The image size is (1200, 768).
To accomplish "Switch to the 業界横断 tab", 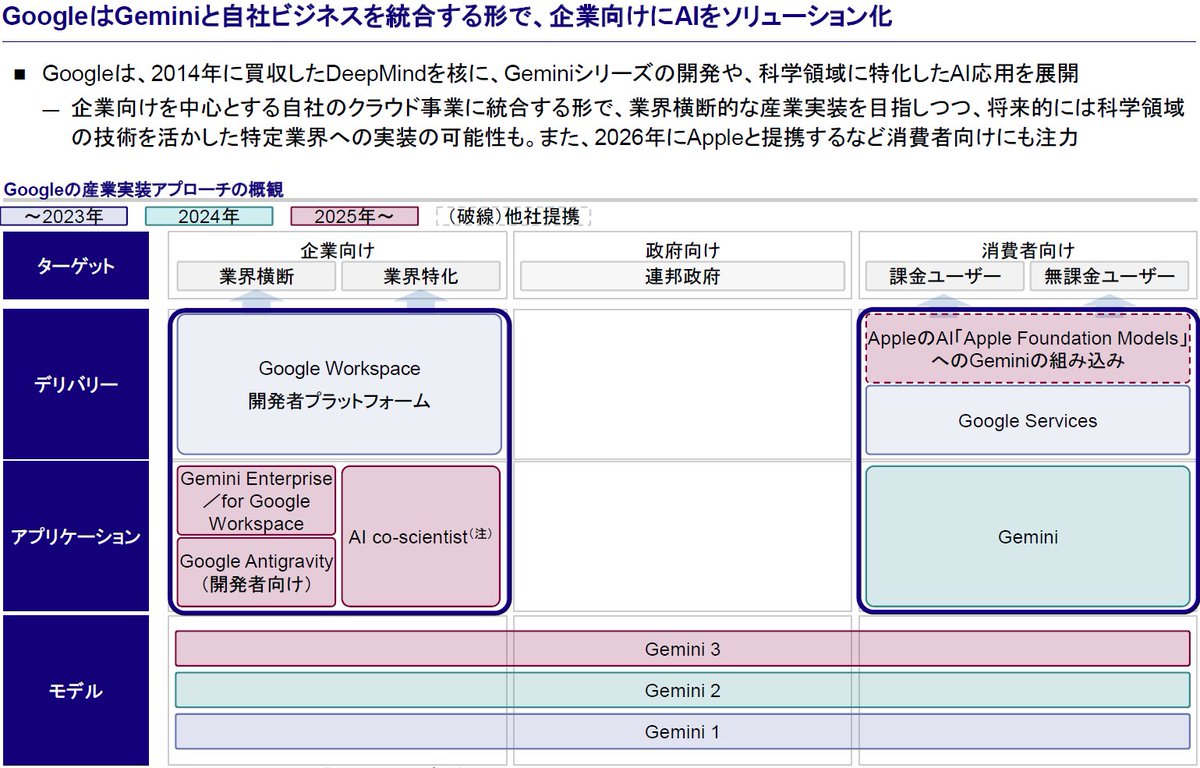I will pyautogui.click(x=255, y=276).
